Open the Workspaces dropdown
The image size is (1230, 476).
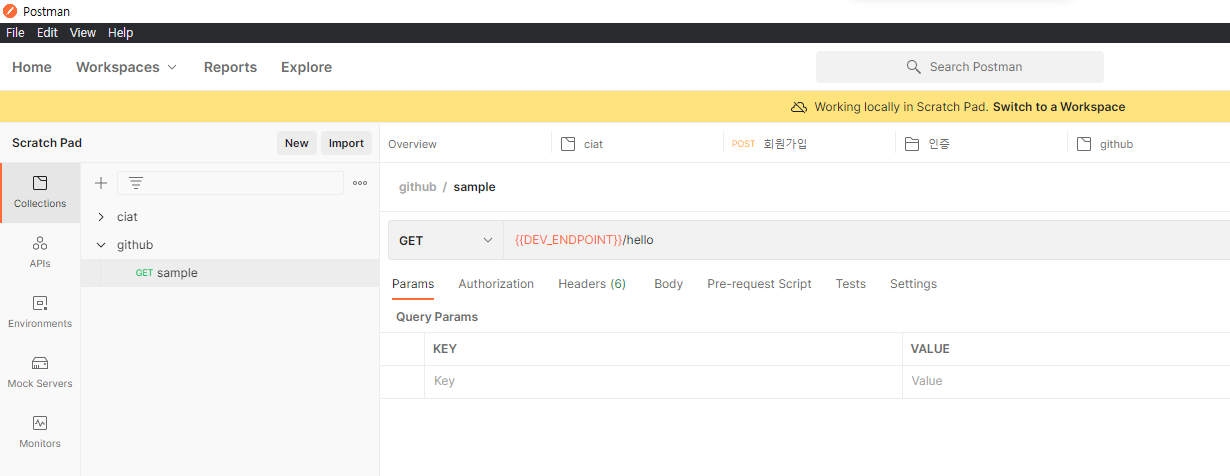[x=127, y=67]
